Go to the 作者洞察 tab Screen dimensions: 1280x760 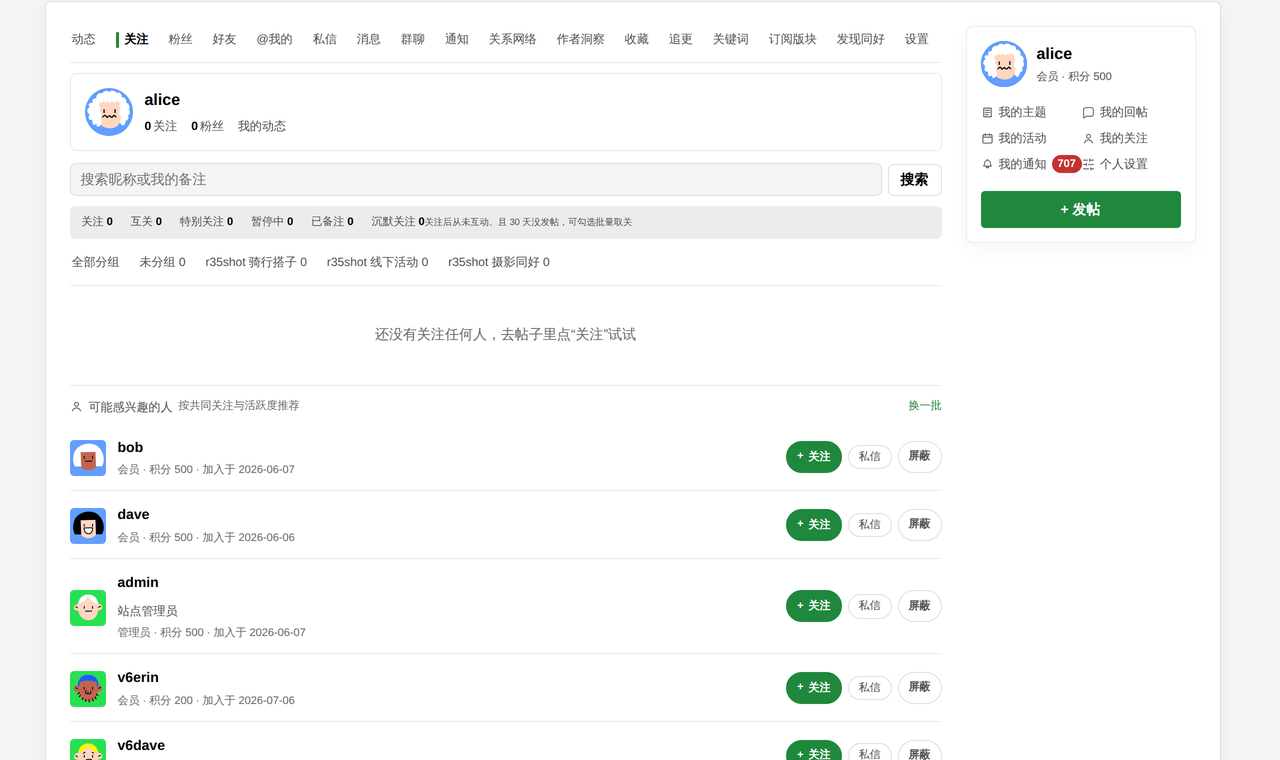[x=580, y=39]
